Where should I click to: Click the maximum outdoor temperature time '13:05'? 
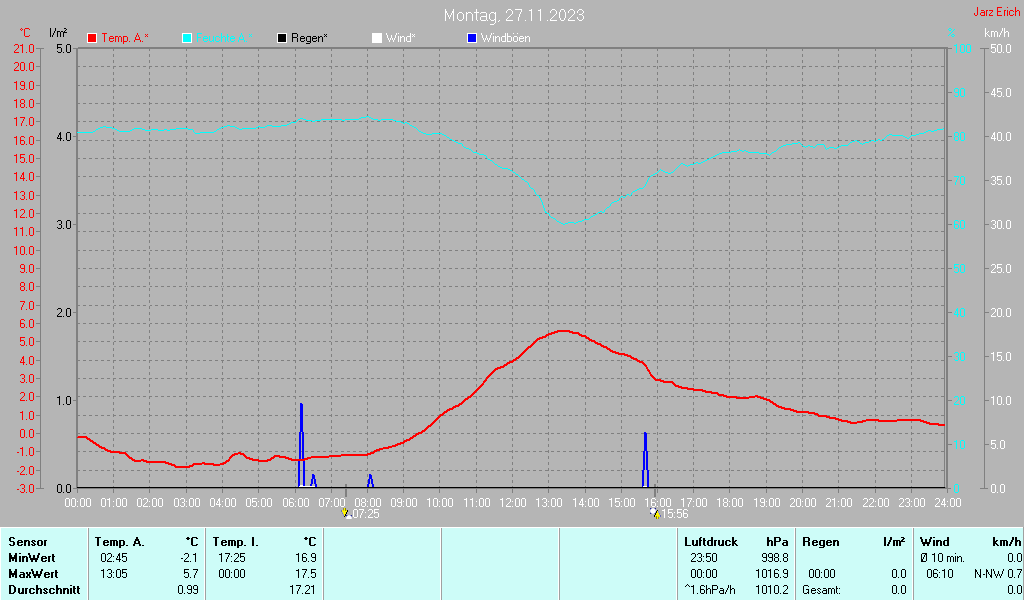(x=114, y=574)
